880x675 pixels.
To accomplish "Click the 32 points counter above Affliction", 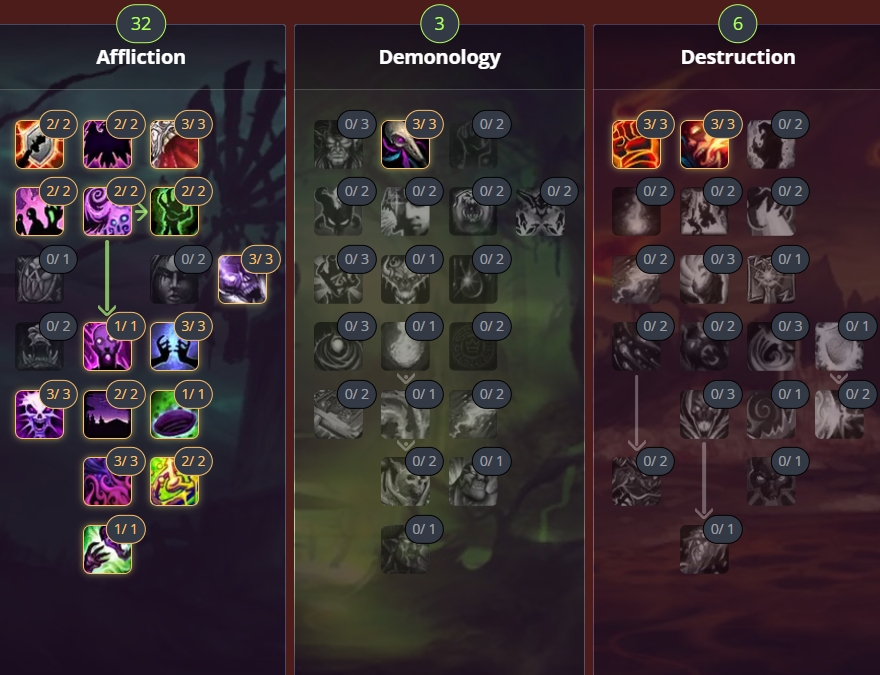I will coord(141,24).
